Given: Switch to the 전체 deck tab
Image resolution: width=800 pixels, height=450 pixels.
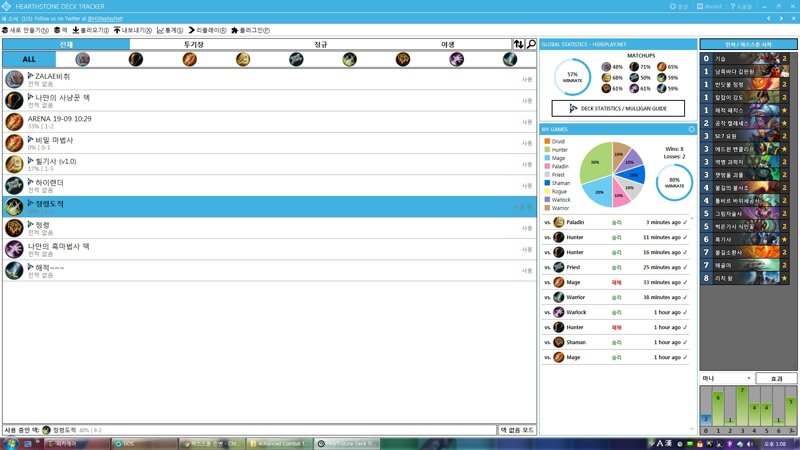Looking at the screenshot, I should pos(66,44).
